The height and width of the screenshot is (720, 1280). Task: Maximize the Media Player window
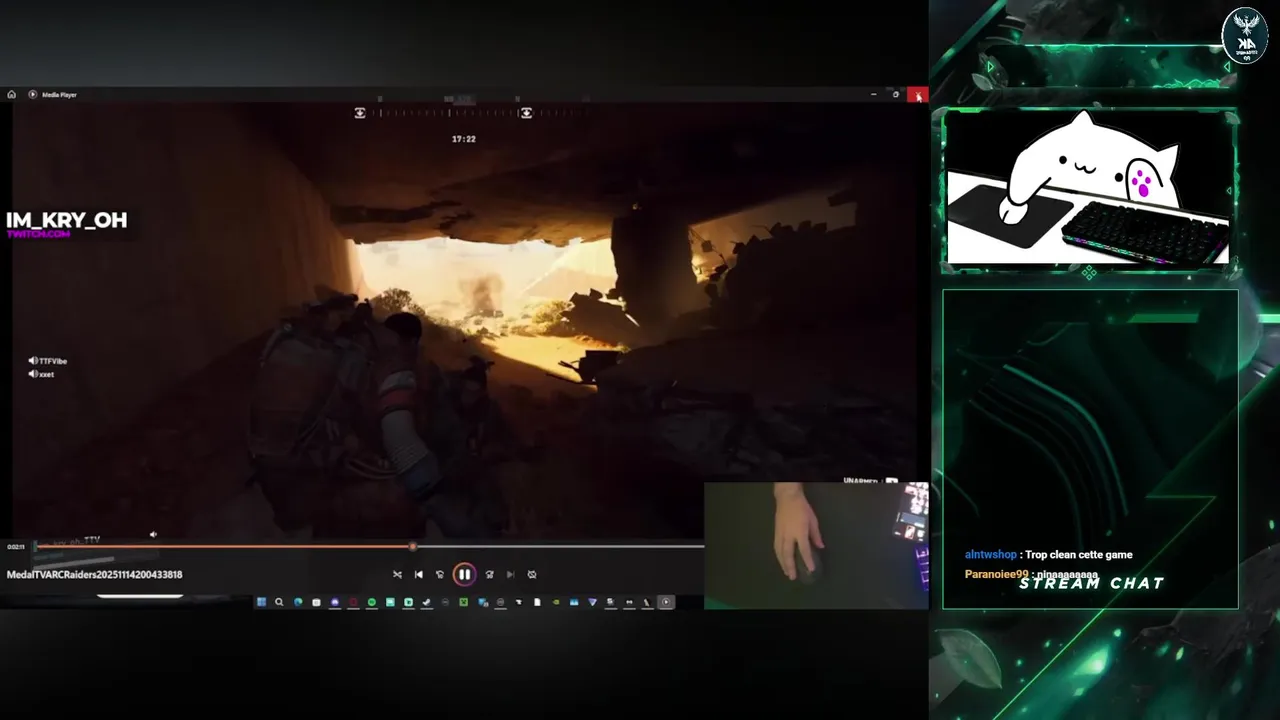(896, 95)
